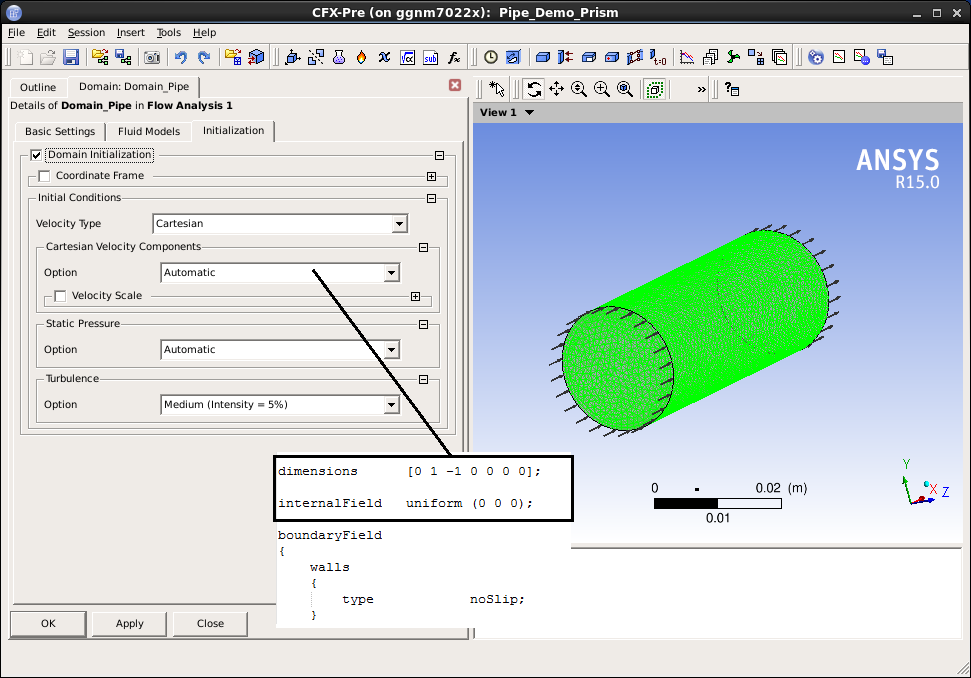Collapse the Domain Initialization section
This screenshot has height=678, width=971.
click(x=439, y=155)
